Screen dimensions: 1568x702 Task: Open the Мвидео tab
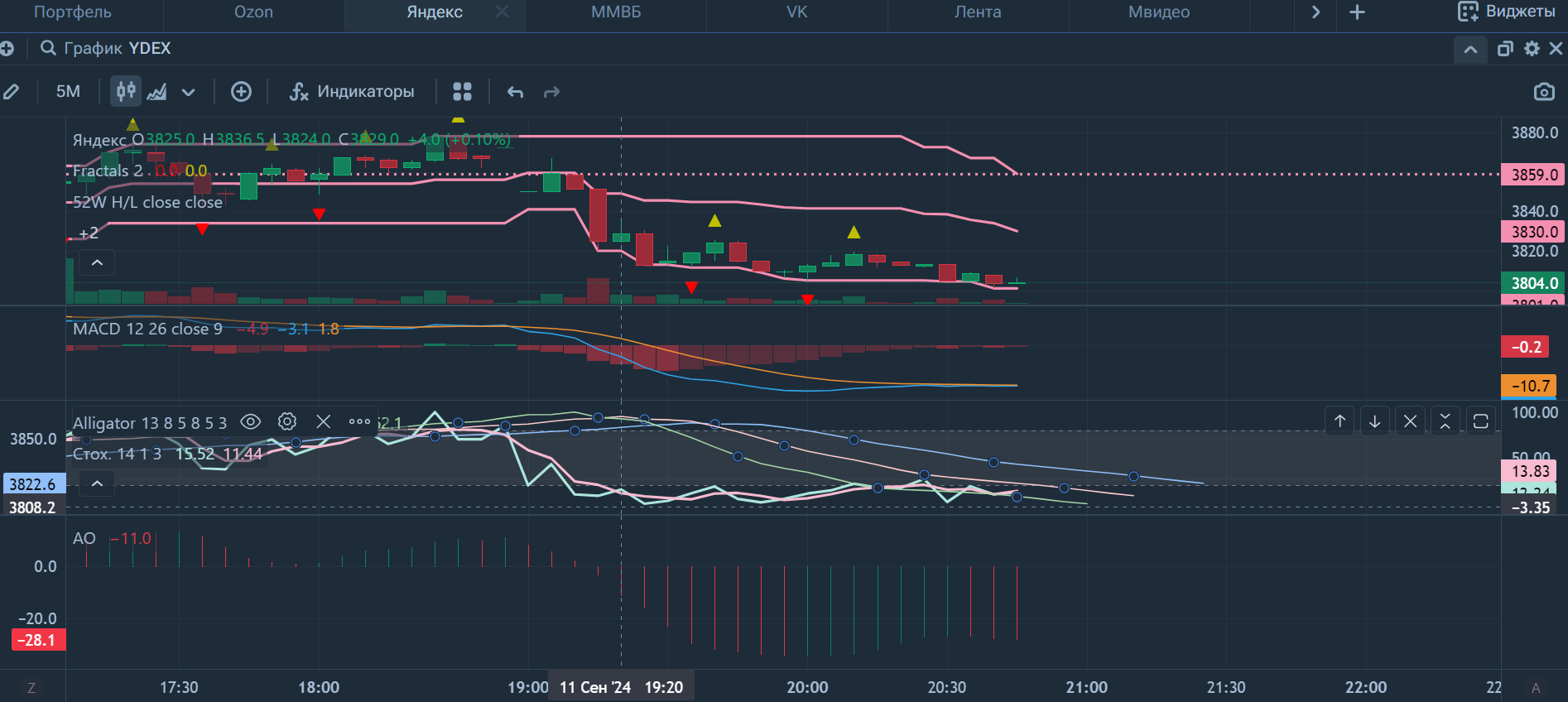1159,12
